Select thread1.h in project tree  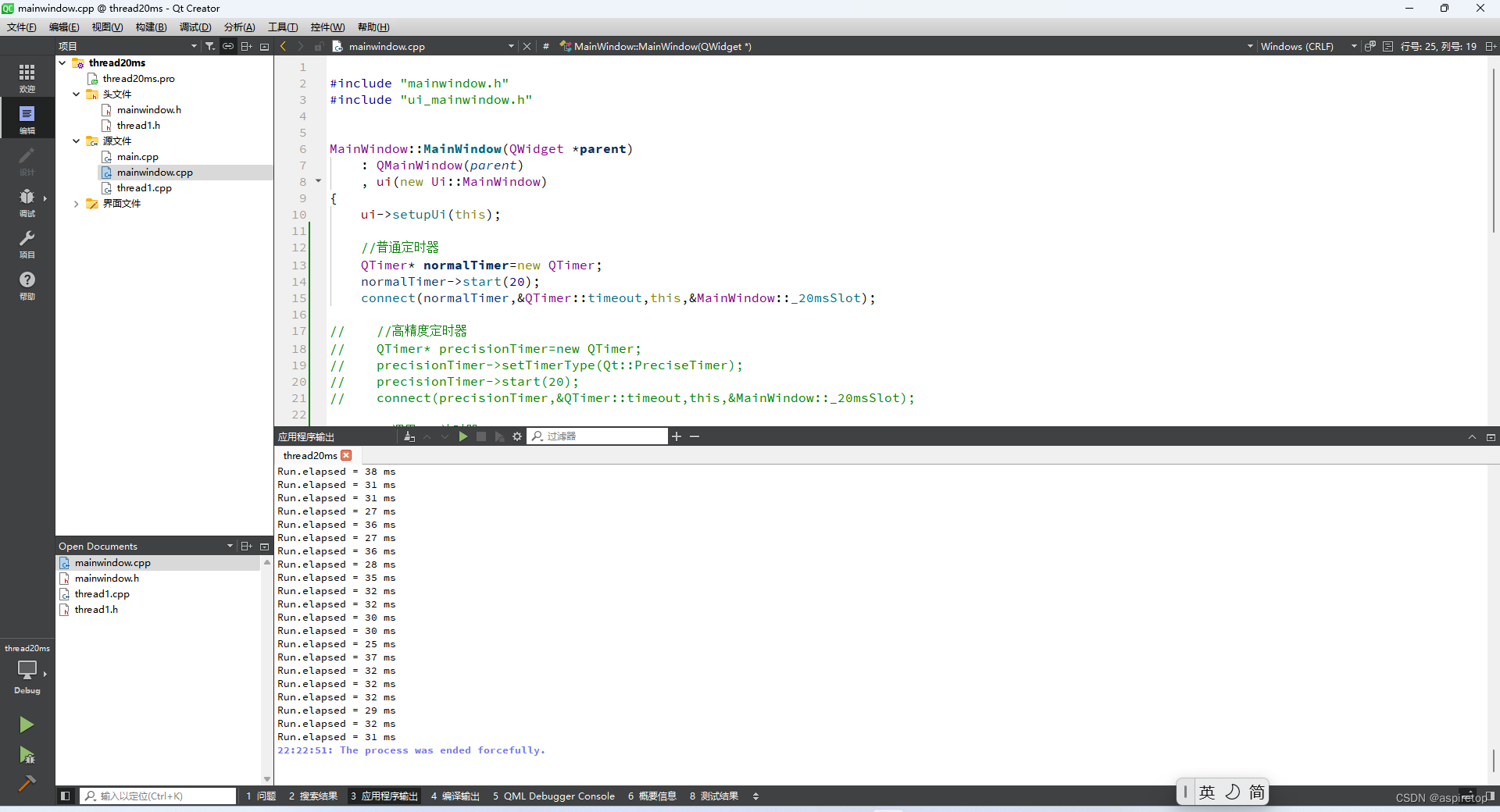[138, 125]
